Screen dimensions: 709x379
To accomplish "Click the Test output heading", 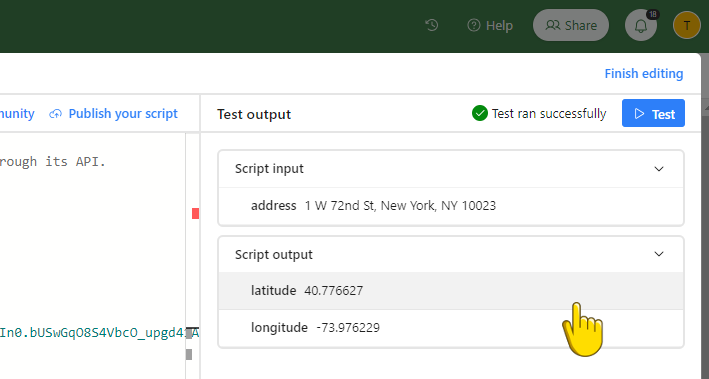I will coord(254,114).
